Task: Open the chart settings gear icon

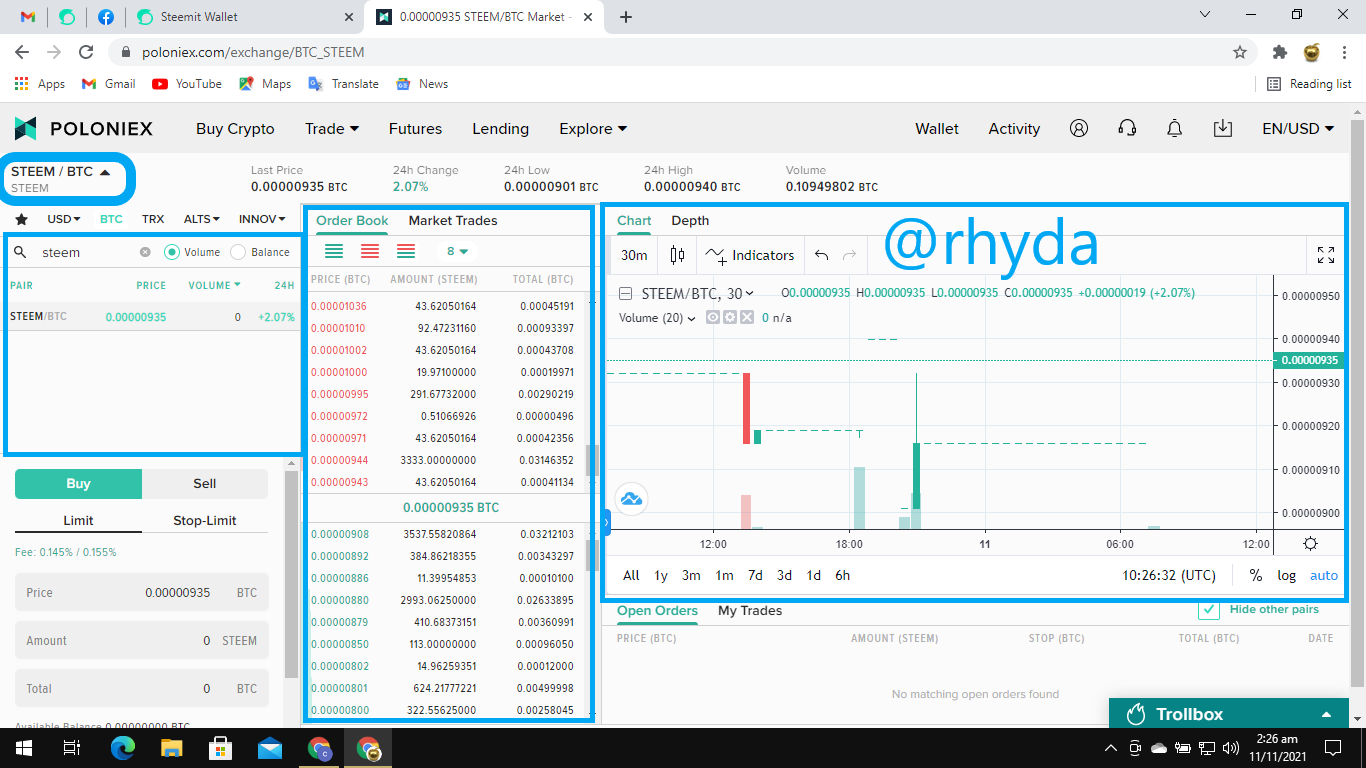Action: 1310,544
